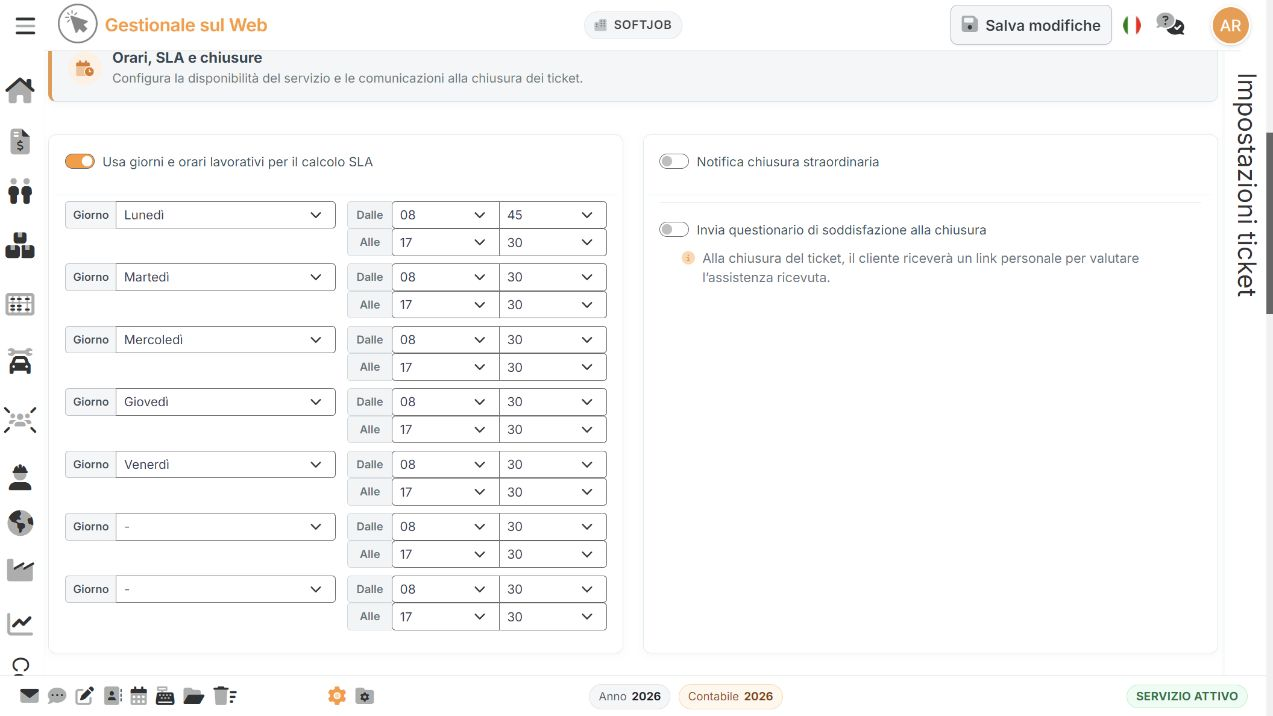Open the car repair icon in sidebar

pyautogui.click(x=20, y=361)
